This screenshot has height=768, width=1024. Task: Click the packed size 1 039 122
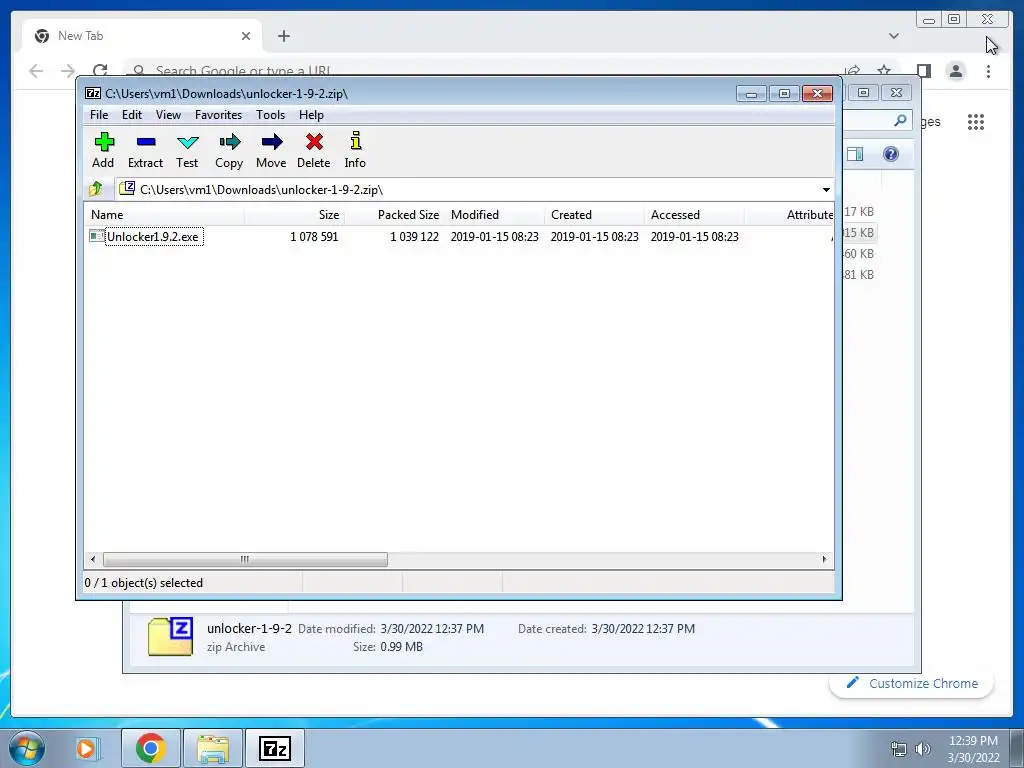coord(414,236)
